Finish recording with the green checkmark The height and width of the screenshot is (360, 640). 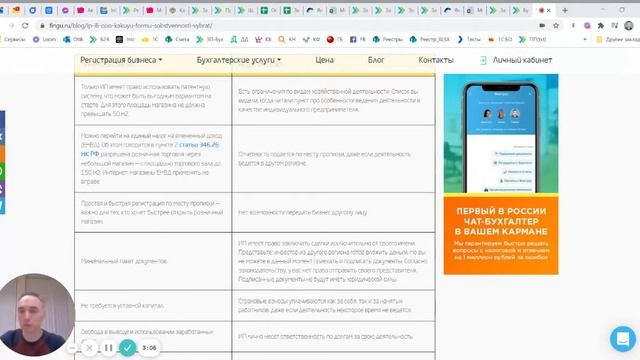tap(127, 348)
